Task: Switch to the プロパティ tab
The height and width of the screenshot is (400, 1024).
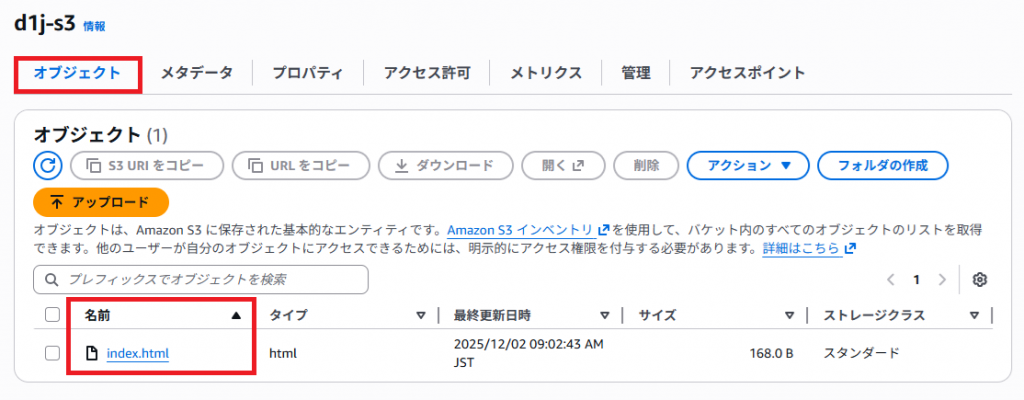Action: pyautogui.click(x=308, y=73)
